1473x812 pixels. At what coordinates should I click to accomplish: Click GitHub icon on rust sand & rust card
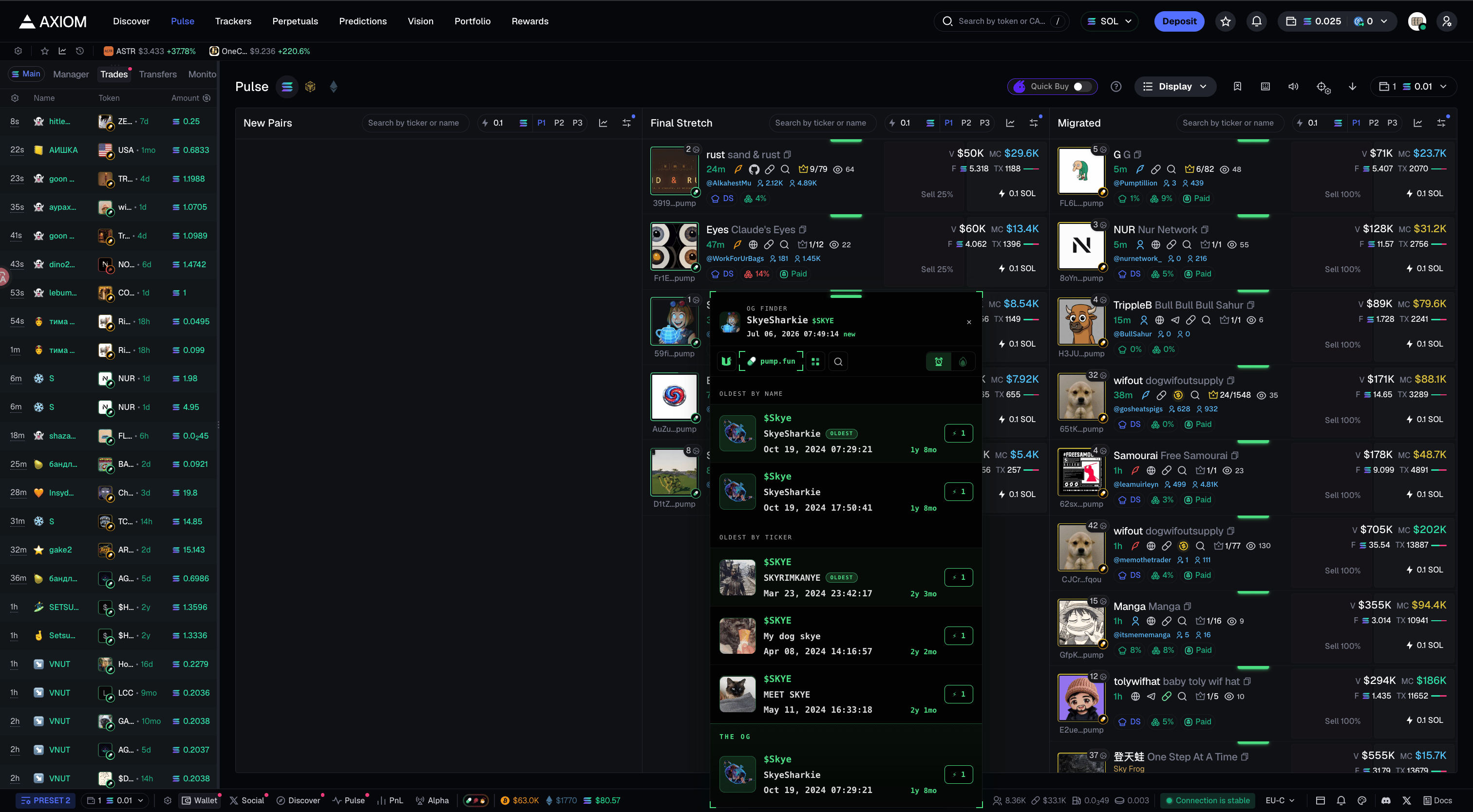[x=754, y=169]
